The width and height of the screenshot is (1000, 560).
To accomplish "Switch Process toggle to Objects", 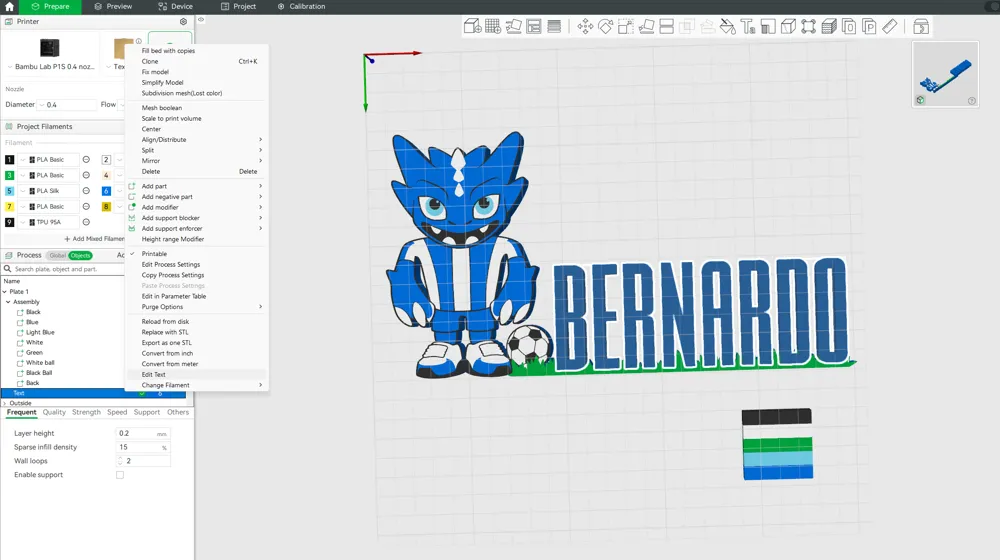I will (x=80, y=256).
